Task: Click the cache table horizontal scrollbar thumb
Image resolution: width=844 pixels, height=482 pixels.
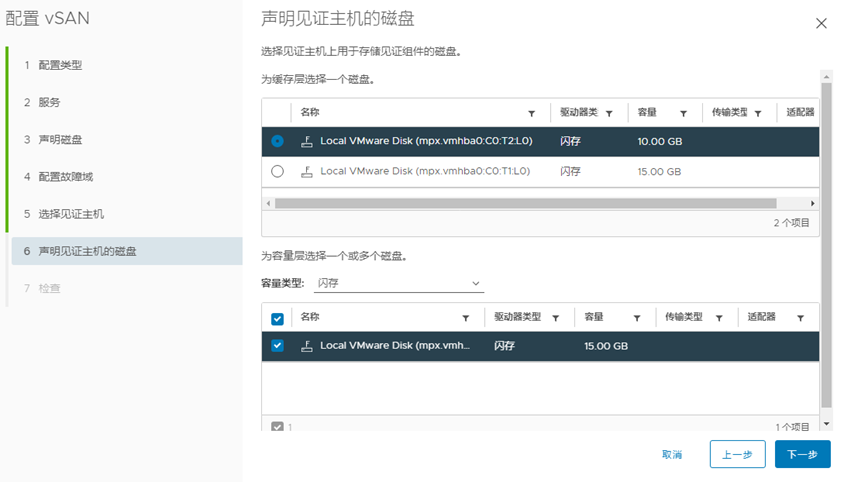Action: tap(525, 204)
